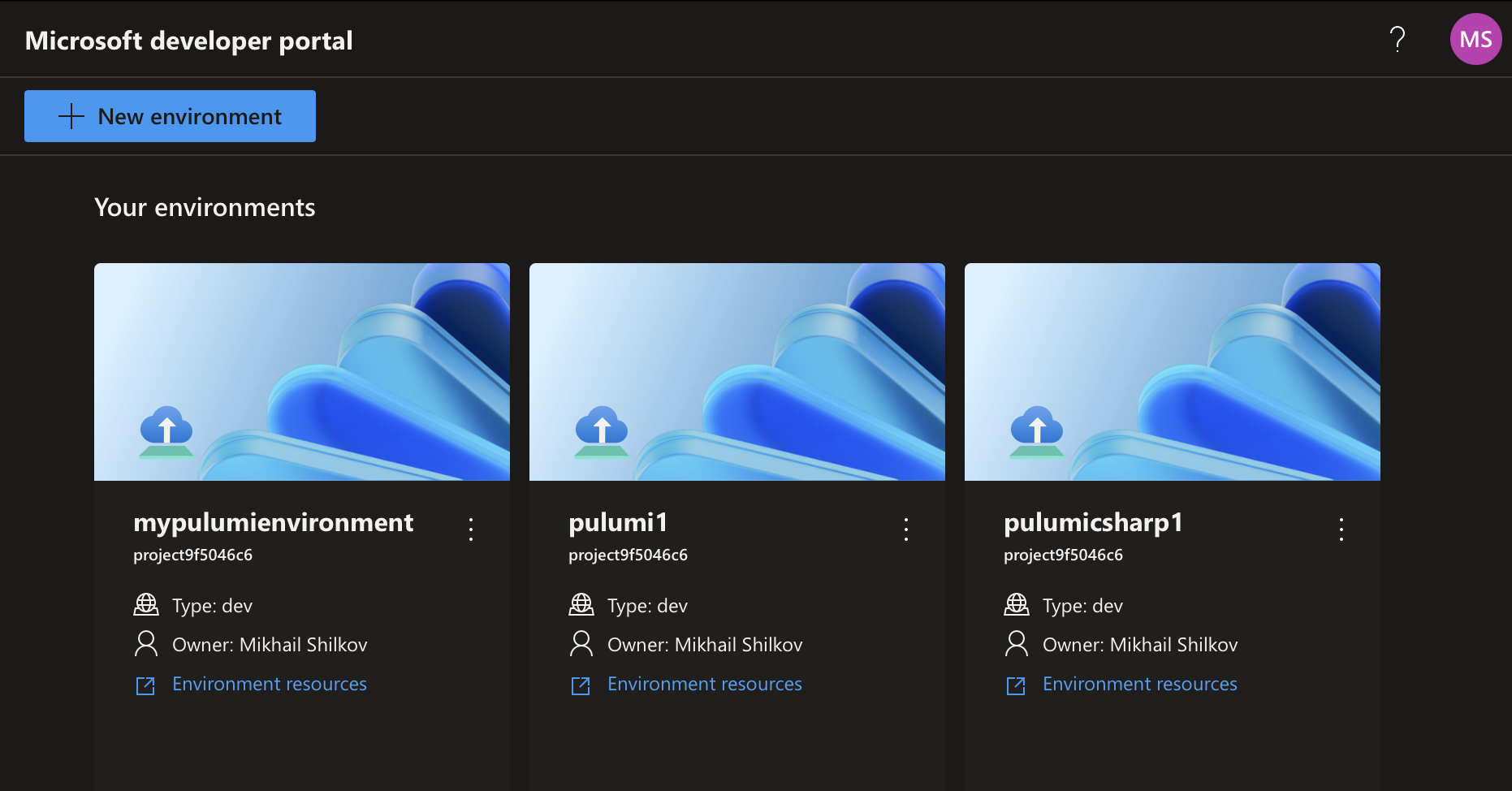This screenshot has height=791, width=1512.
Task: Click owner person icon in mypulumienvironment card
Action: pyautogui.click(x=146, y=643)
